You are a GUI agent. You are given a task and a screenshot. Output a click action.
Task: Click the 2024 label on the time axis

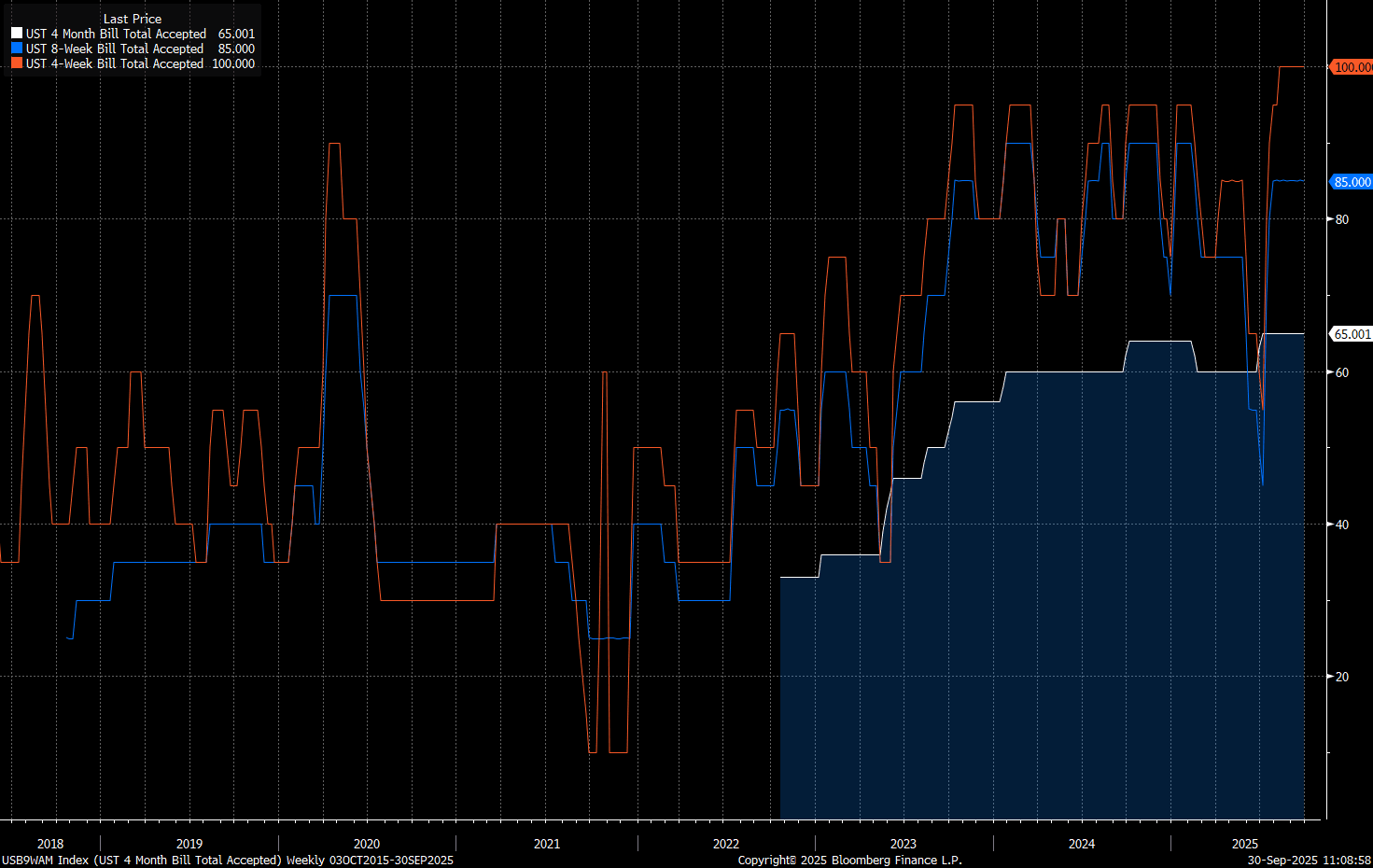(1082, 844)
